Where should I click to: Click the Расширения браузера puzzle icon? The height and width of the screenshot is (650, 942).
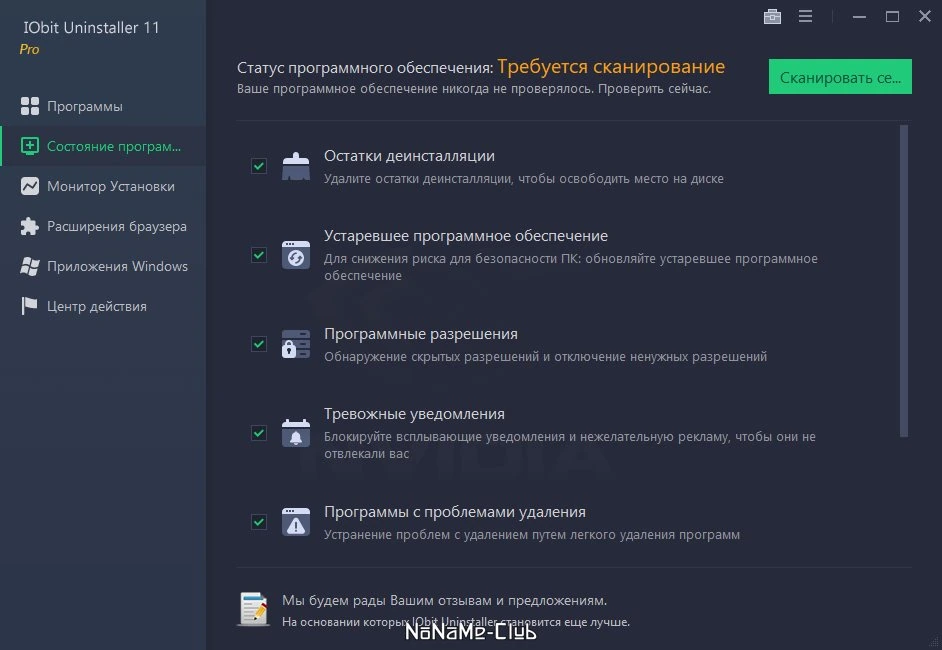[29, 226]
